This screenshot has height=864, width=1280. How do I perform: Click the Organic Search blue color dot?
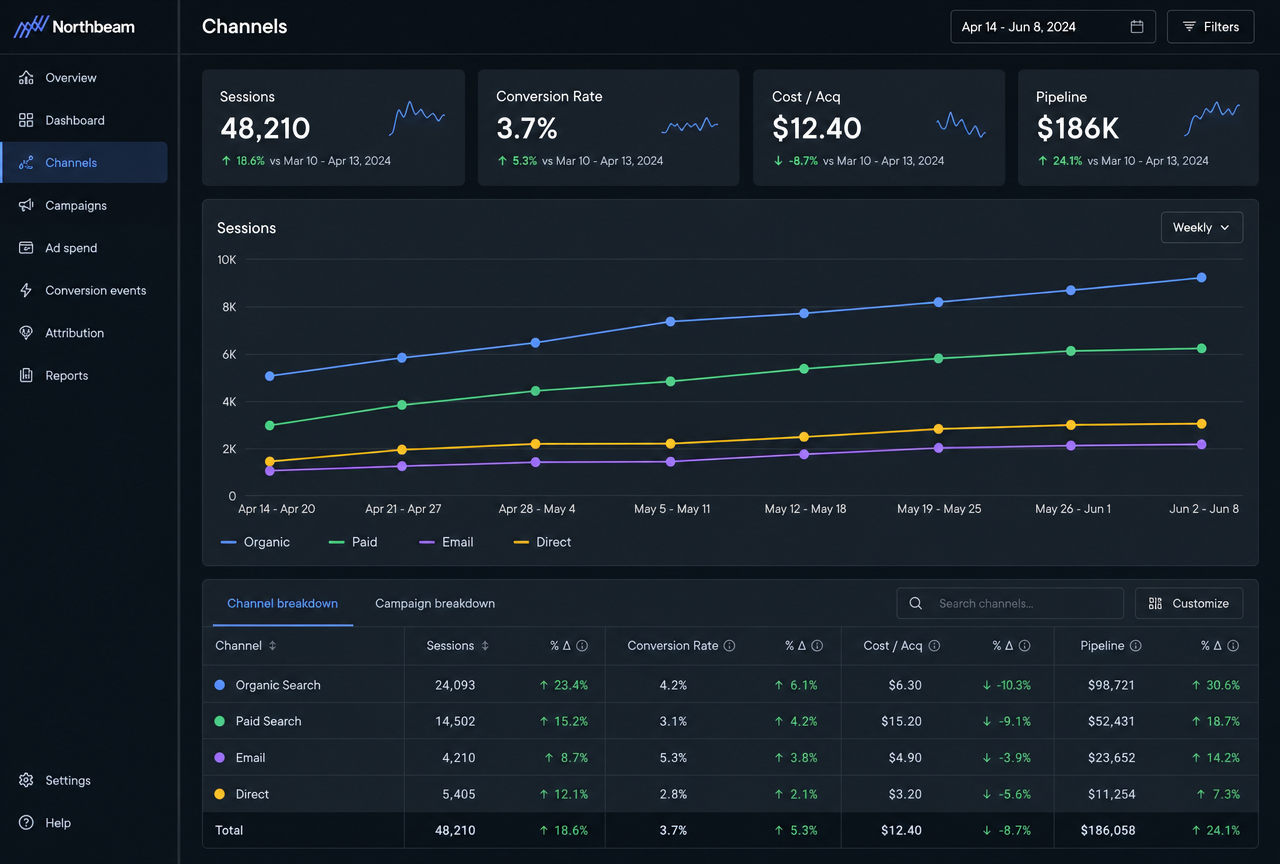[220, 685]
